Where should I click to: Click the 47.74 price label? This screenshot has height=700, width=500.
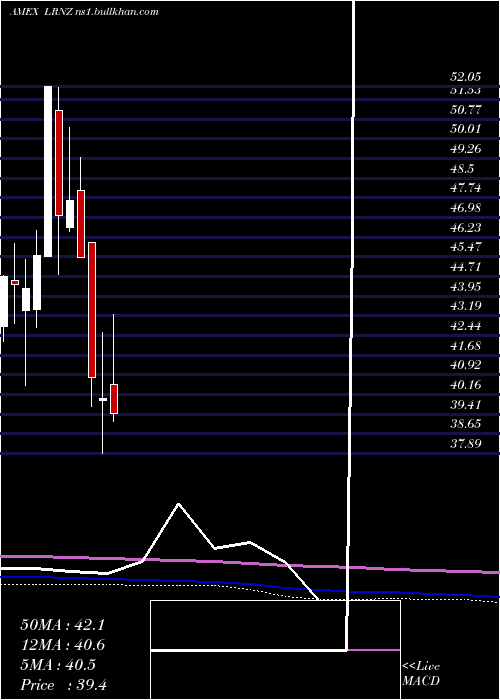(x=466, y=188)
